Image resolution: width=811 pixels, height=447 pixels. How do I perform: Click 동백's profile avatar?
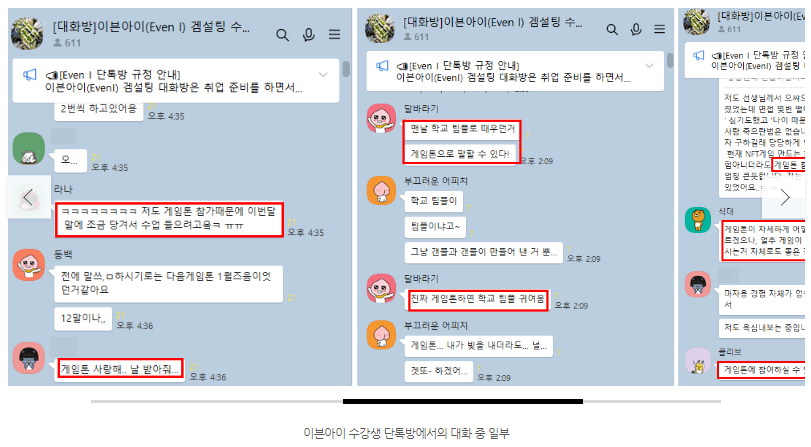click(x=29, y=265)
